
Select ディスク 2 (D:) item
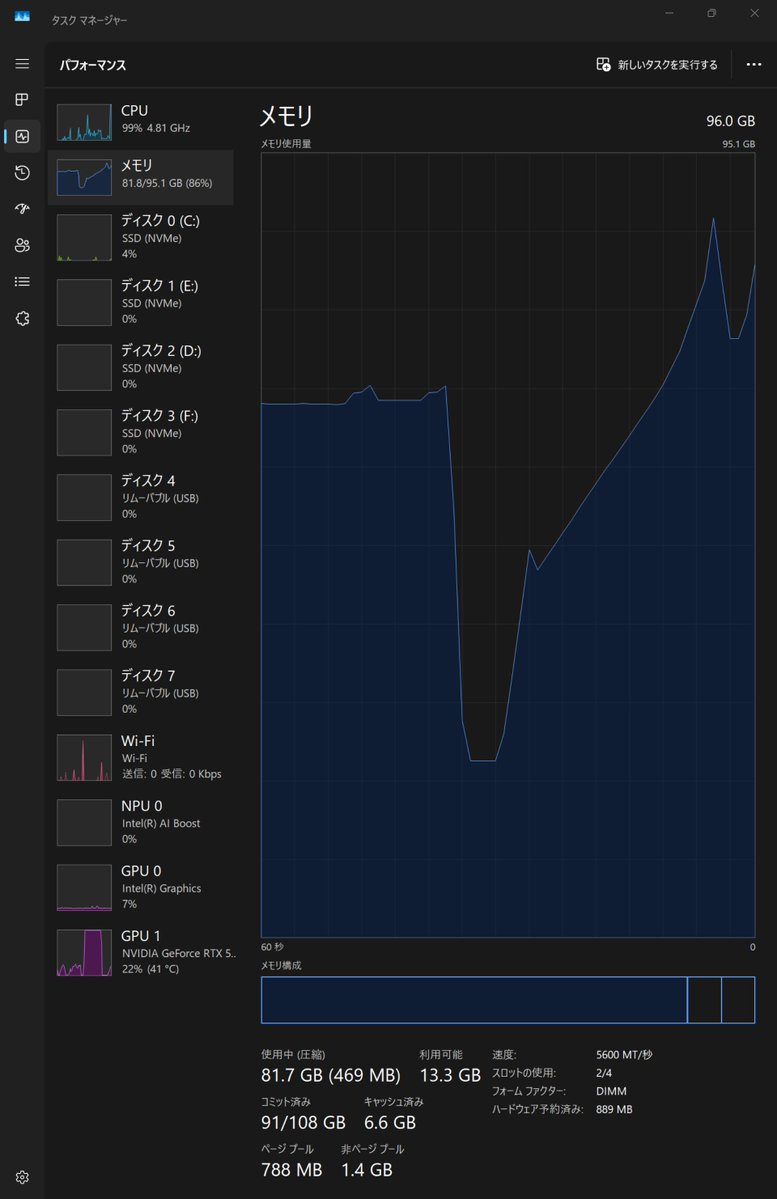click(141, 368)
